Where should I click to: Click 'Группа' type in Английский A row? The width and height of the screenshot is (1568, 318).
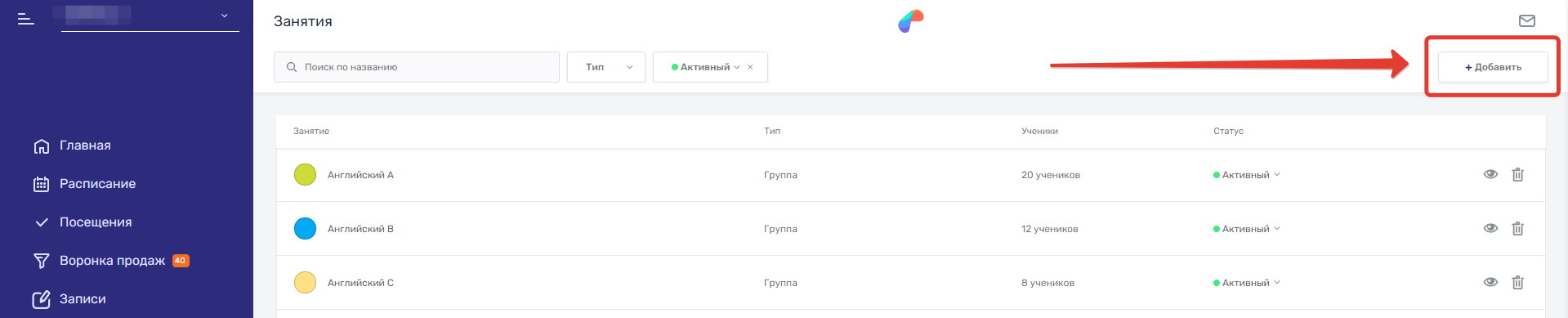click(780, 175)
